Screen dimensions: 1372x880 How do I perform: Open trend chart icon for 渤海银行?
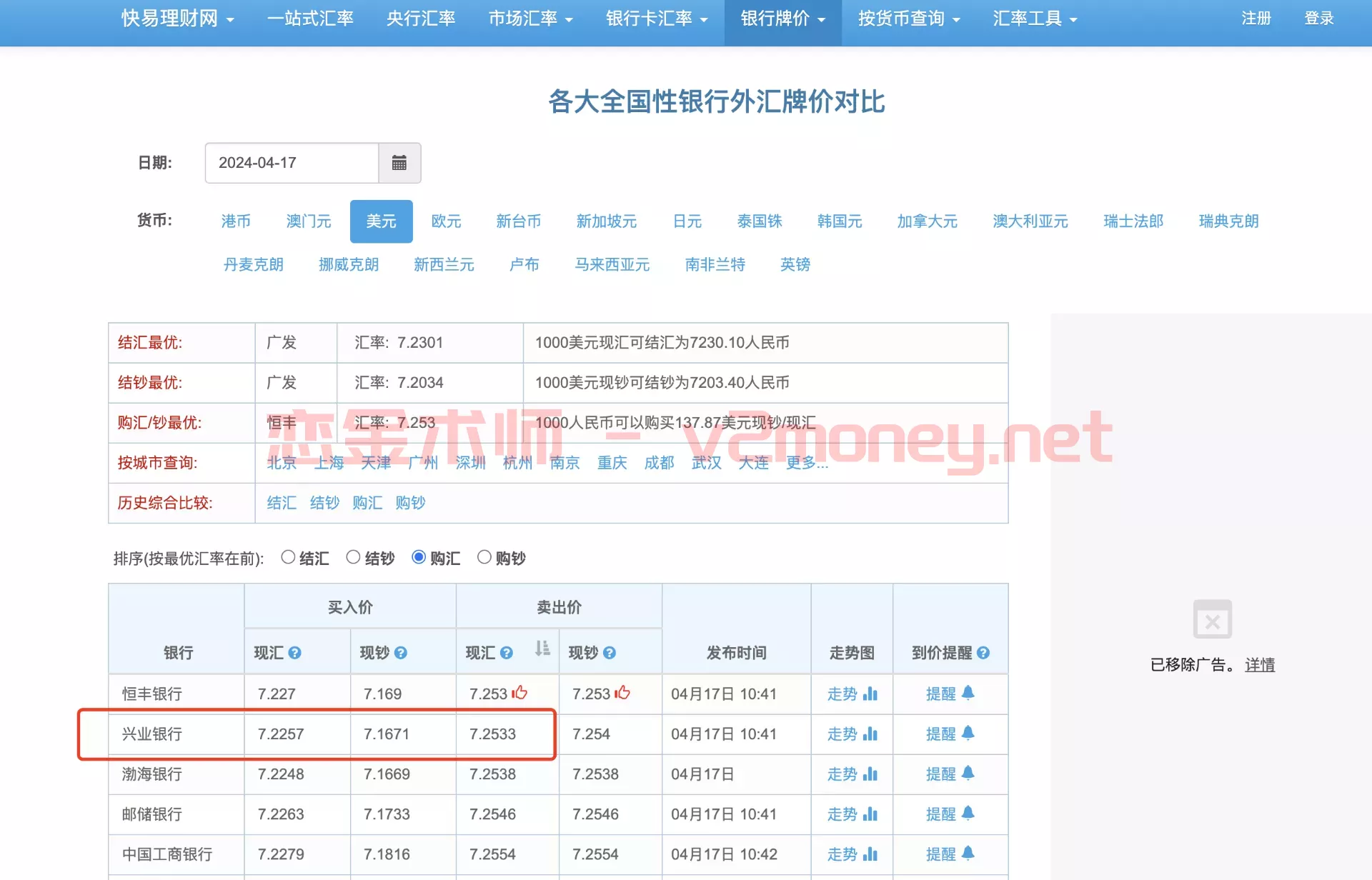coord(870,774)
